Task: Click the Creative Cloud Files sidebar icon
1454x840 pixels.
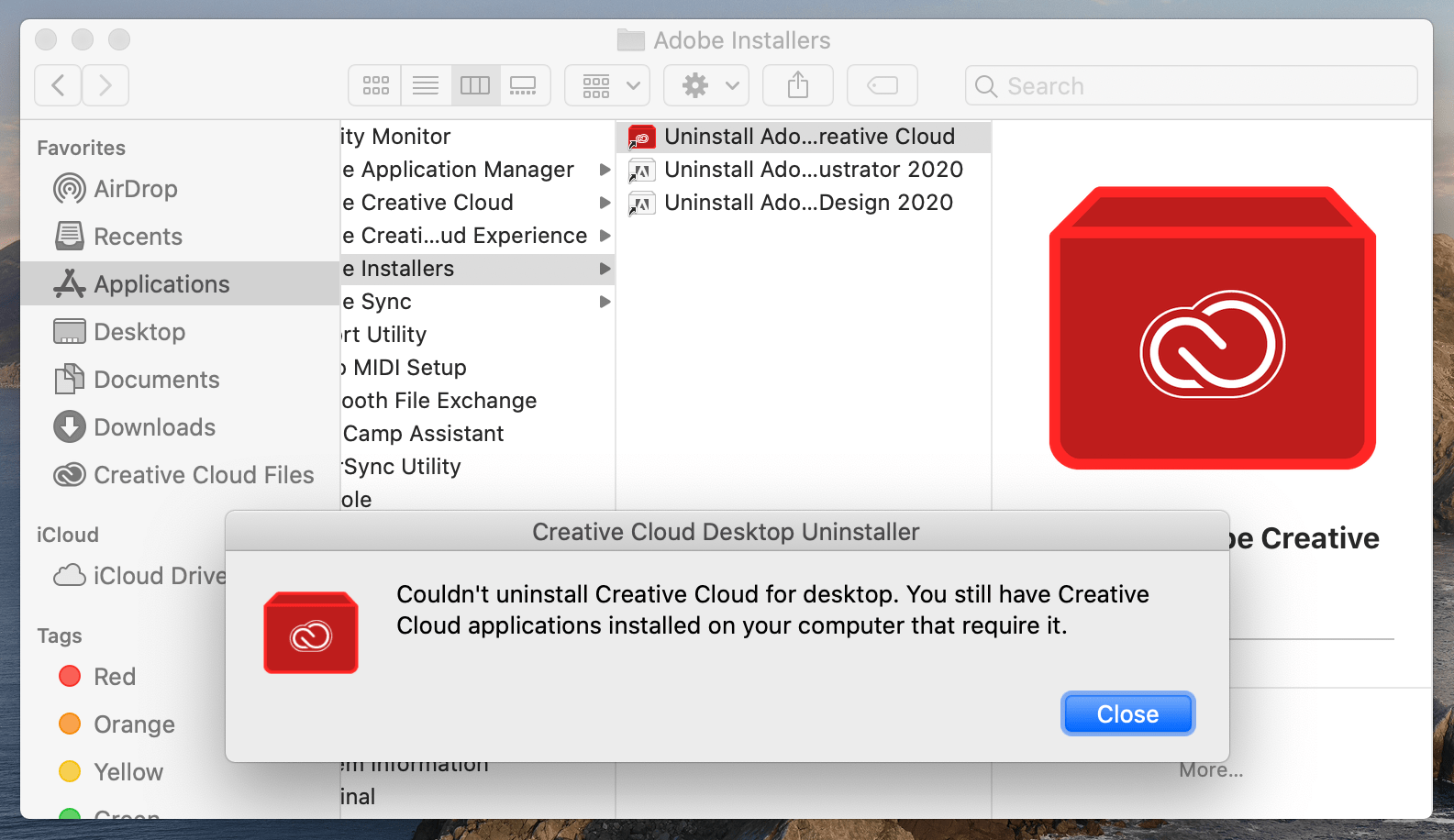Action: click(70, 475)
